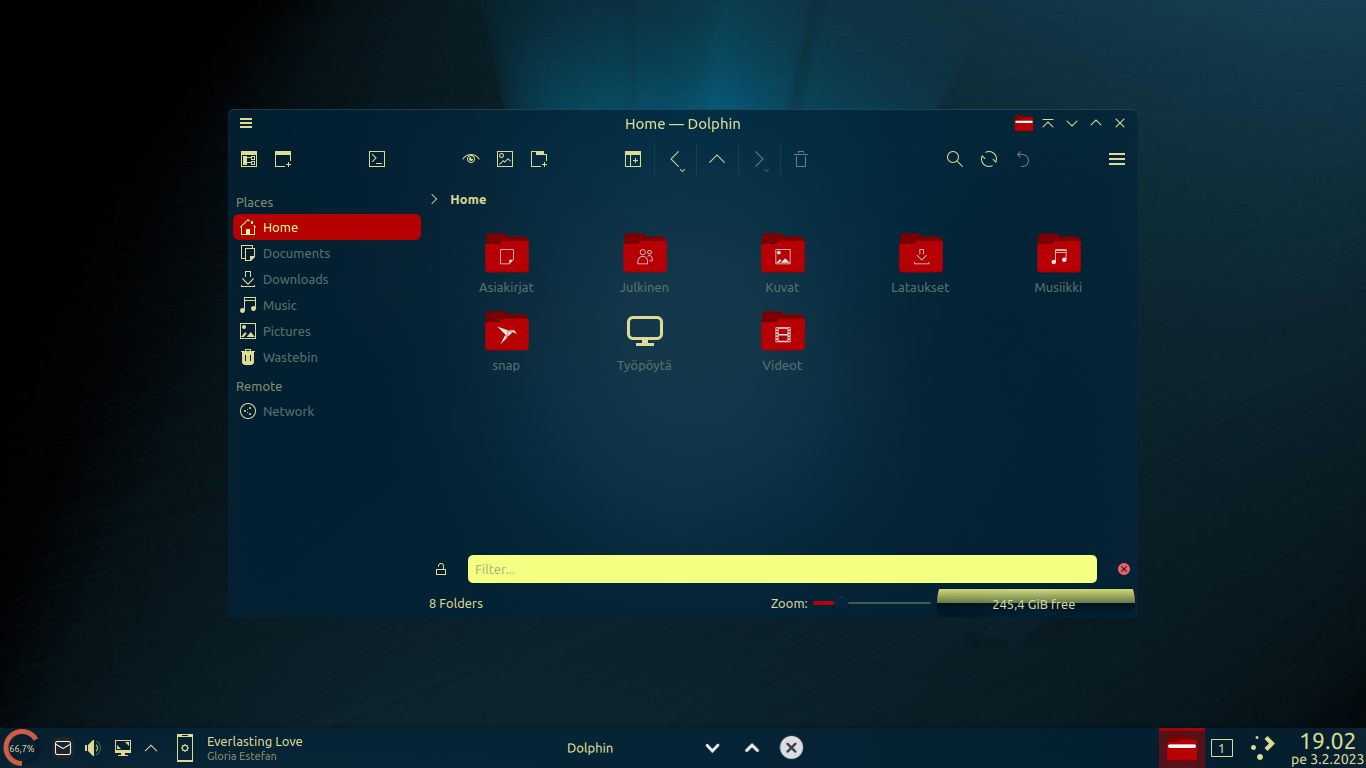Select Home in Places panel
The height and width of the screenshot is (768, 1366).
click(327, 227)
